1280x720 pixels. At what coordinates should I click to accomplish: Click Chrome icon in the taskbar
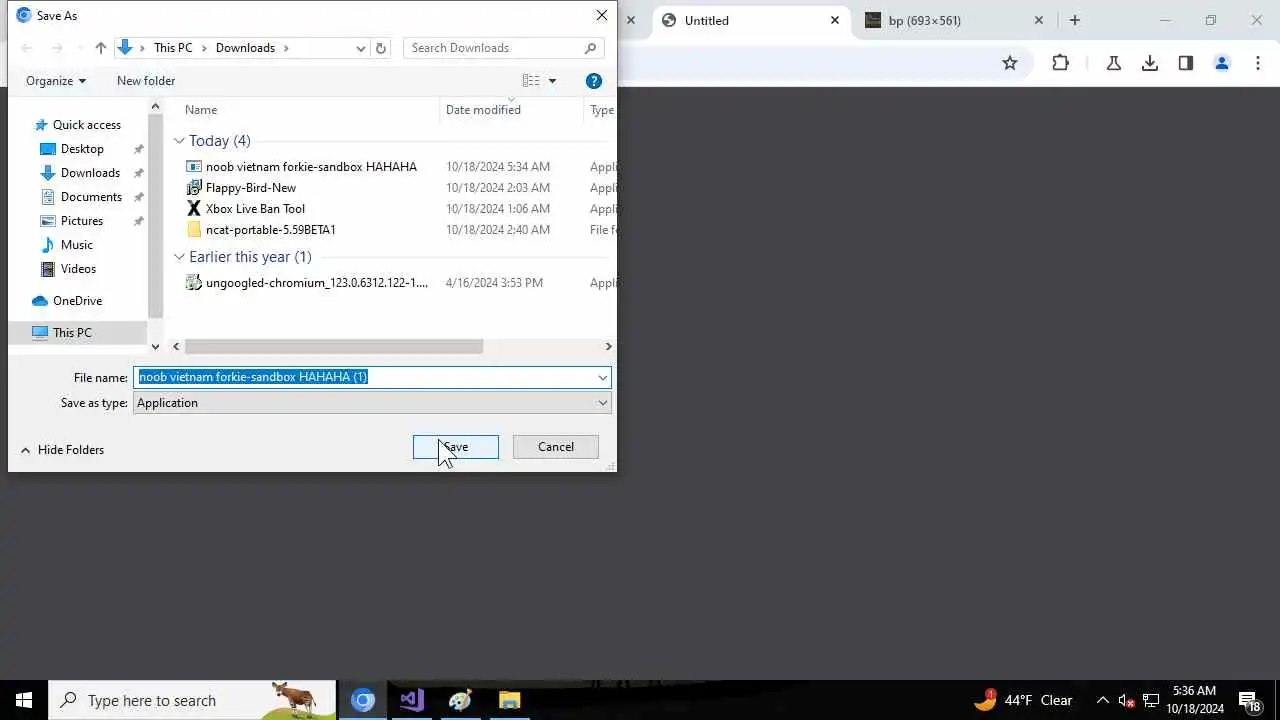(x=363, y=700)
